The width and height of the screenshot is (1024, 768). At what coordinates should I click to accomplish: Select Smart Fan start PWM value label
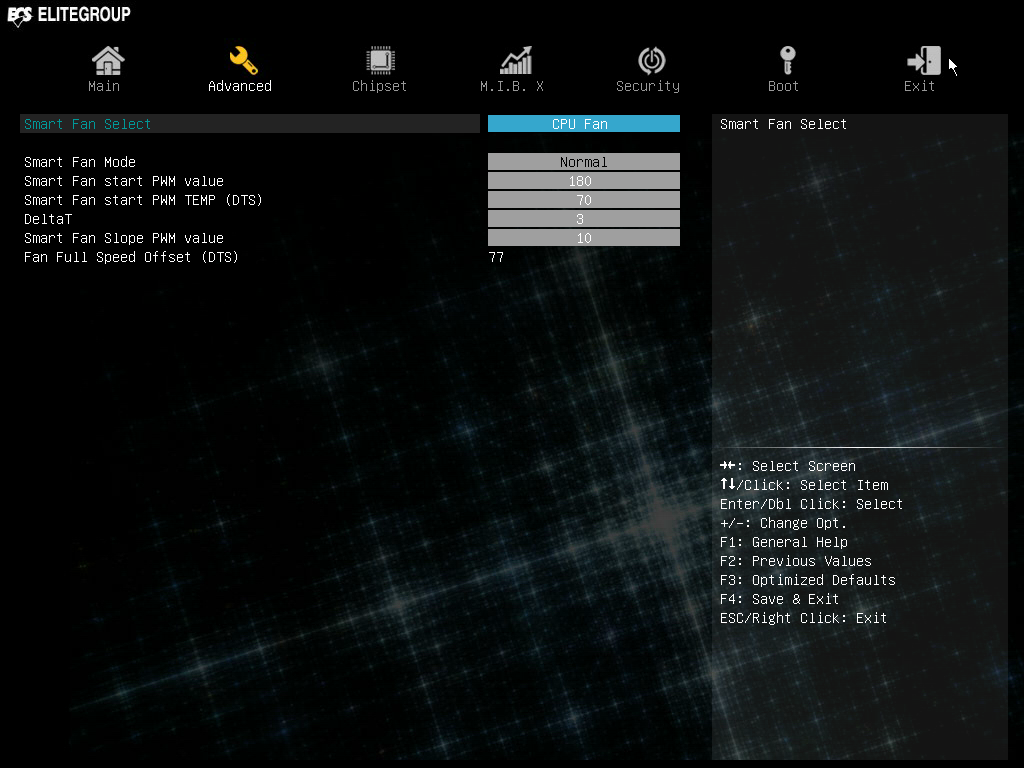(124, 181)
